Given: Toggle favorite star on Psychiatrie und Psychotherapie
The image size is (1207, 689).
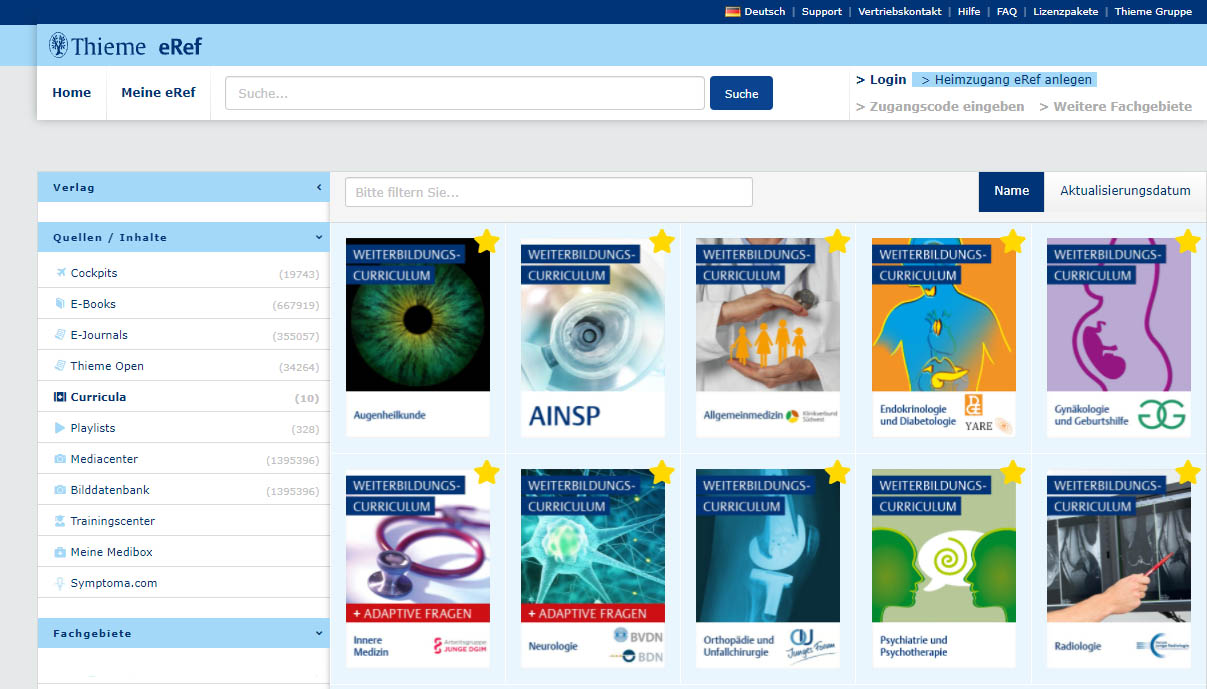Looking at the screenshot, I should click(1013, 472).
